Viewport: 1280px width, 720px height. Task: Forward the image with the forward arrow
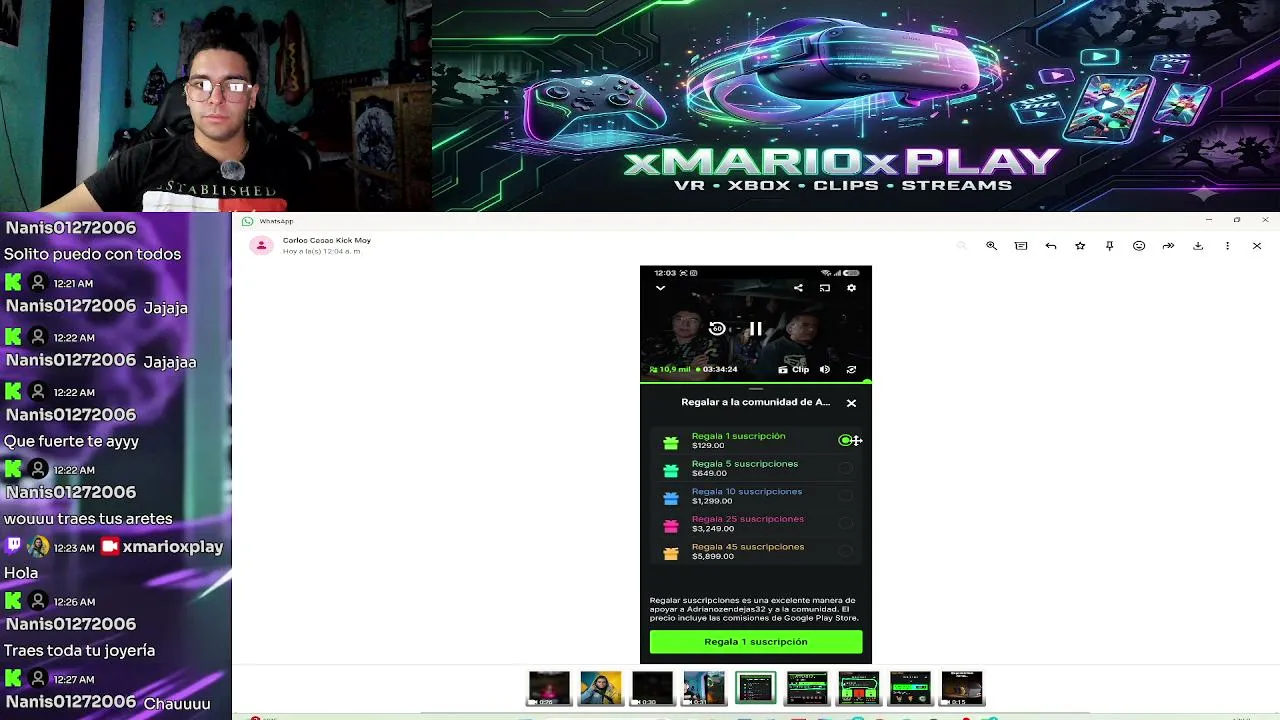1168,246
